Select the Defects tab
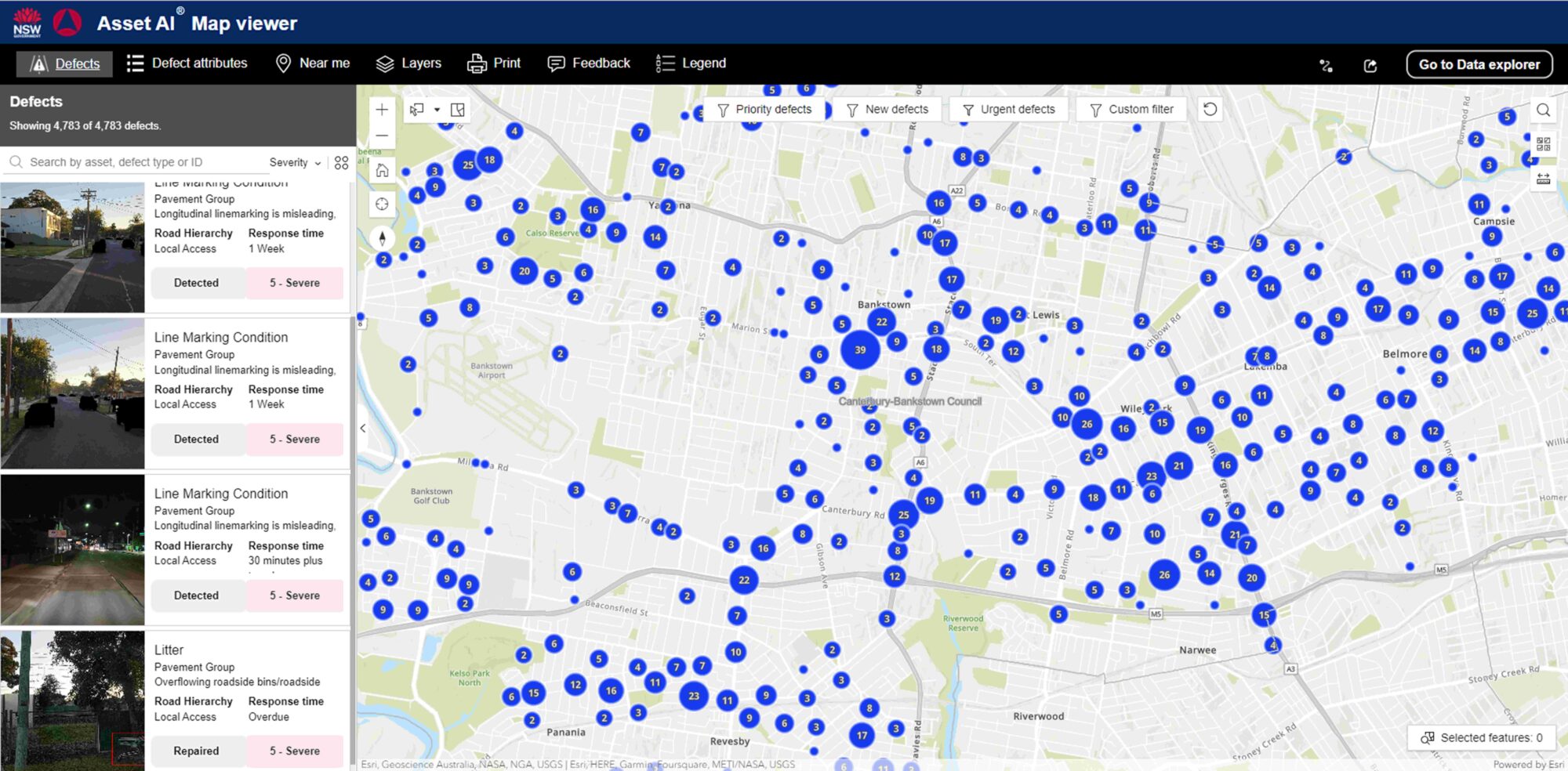Image resolution: width=1568 pixels, height=771 pixels. [x=64, y=63]
